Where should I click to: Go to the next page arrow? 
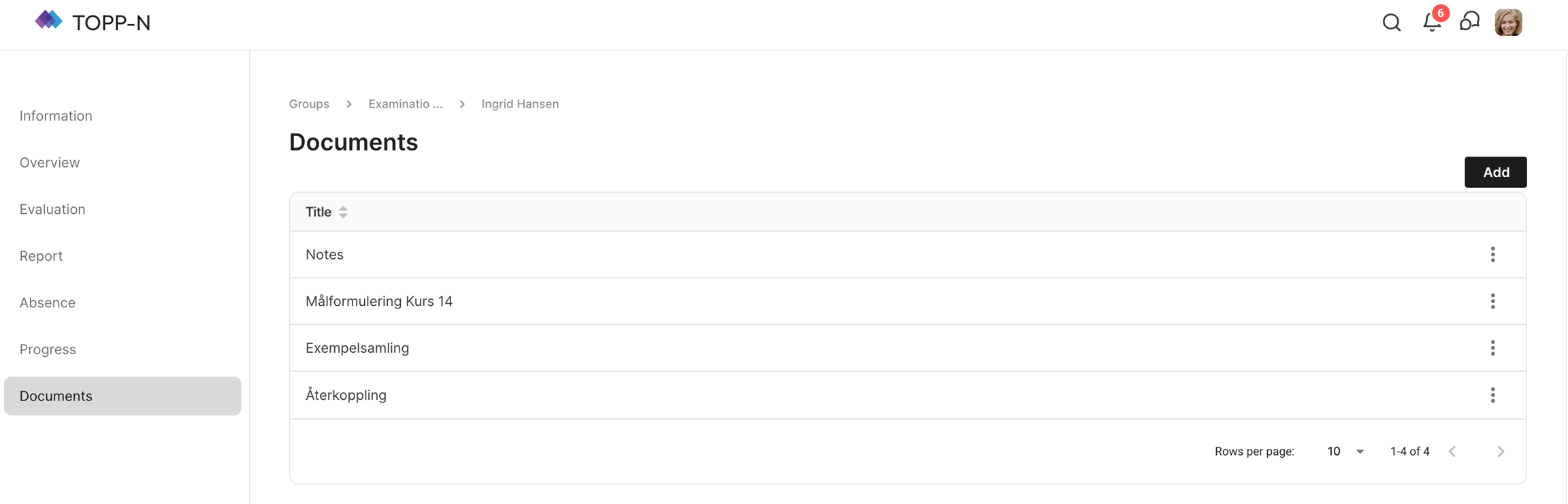pos(1501,452)
